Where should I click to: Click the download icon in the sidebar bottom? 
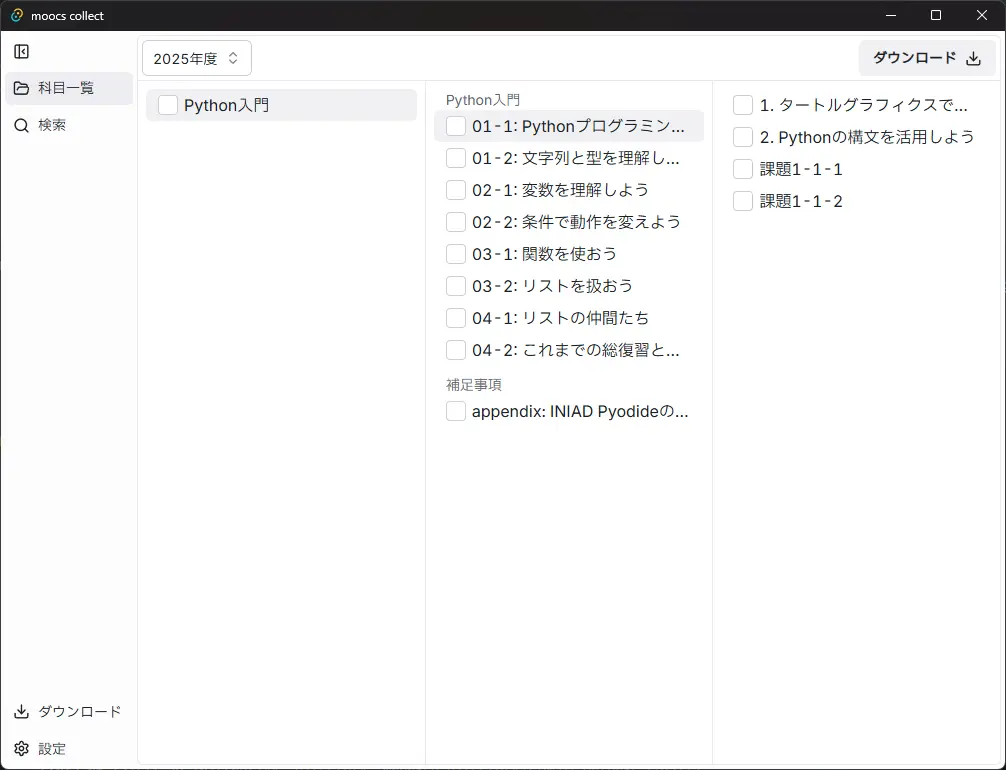click(x=21, y=712)
